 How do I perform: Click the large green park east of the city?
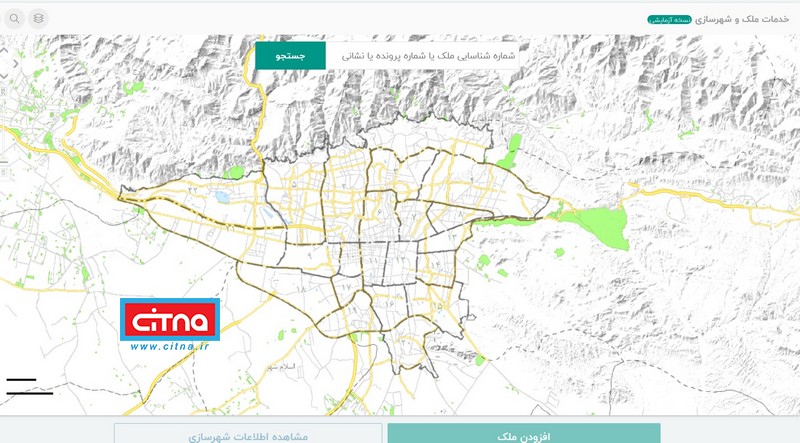click(x=602, y=223)
